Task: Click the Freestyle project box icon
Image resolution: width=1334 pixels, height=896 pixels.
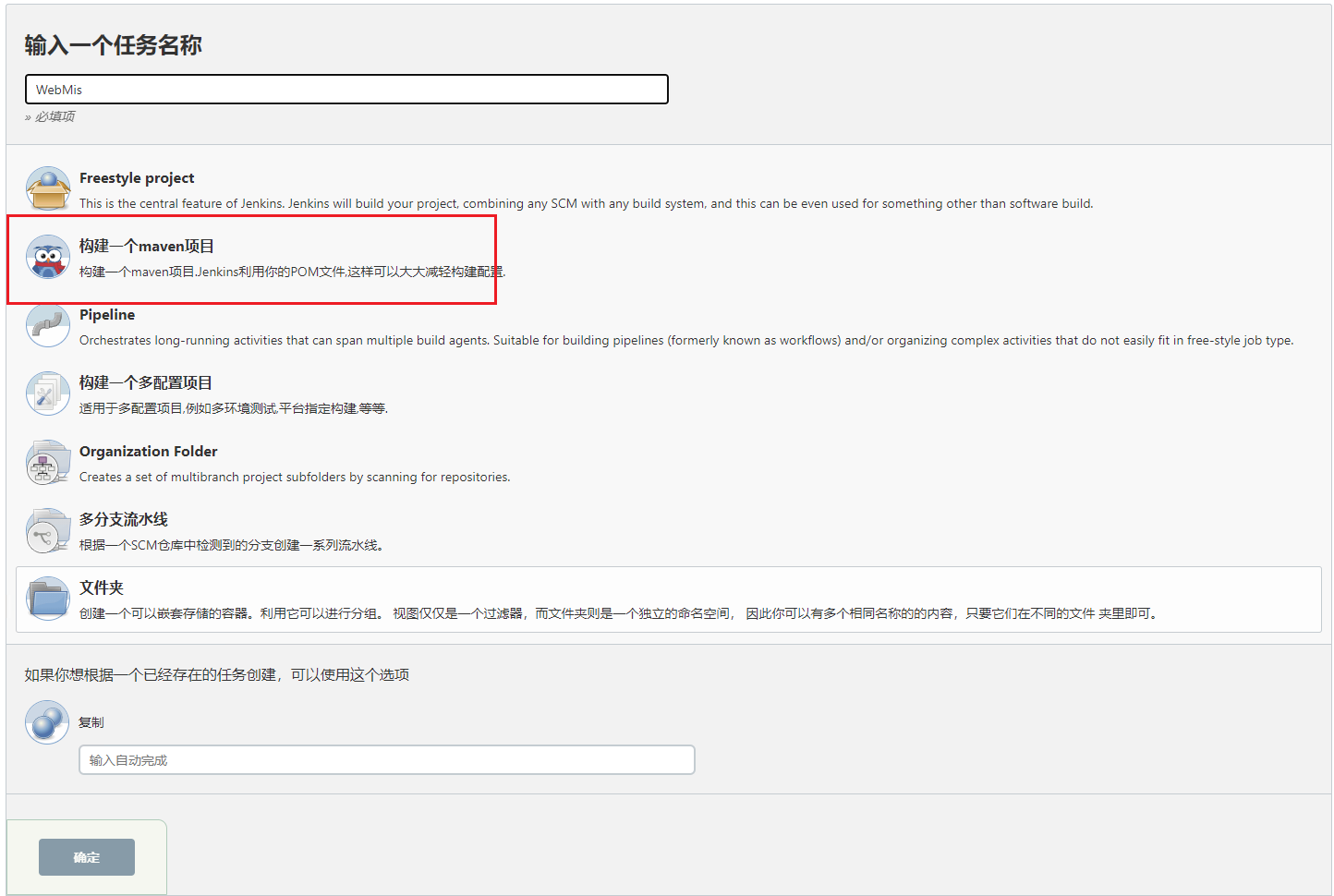Action: tap(48, 188)
